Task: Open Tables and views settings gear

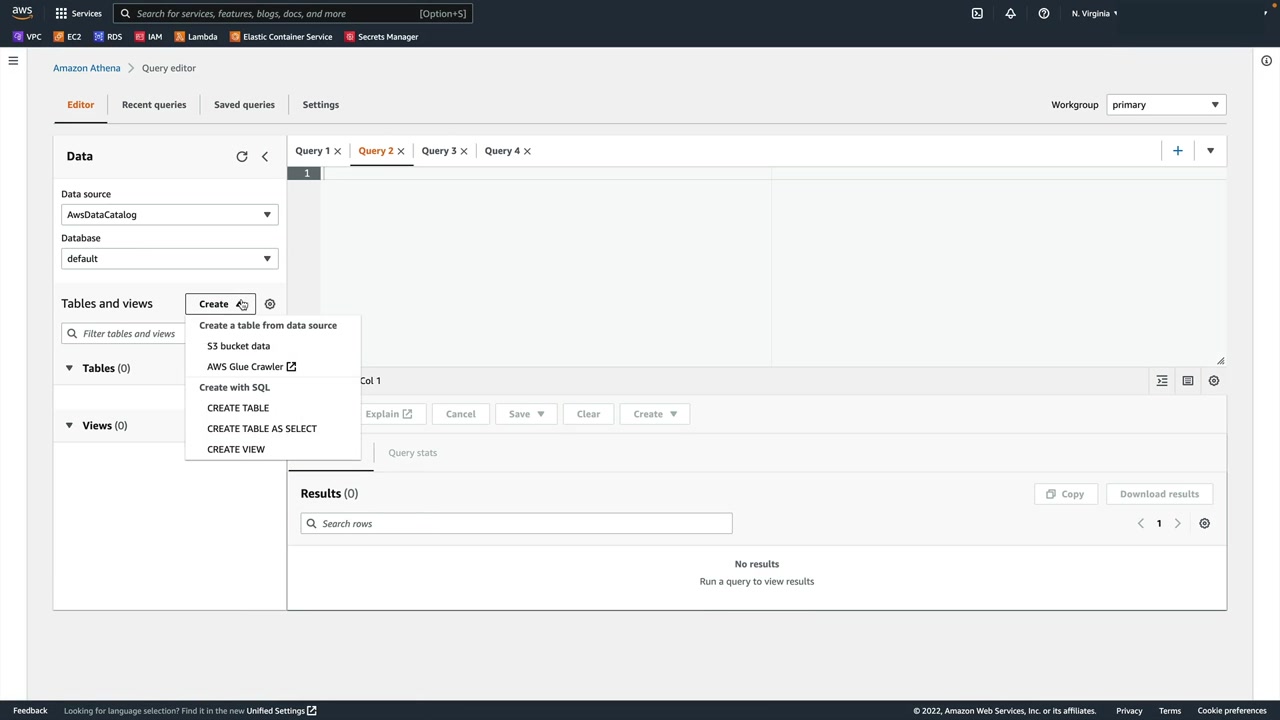Action: tap(270, 304)
